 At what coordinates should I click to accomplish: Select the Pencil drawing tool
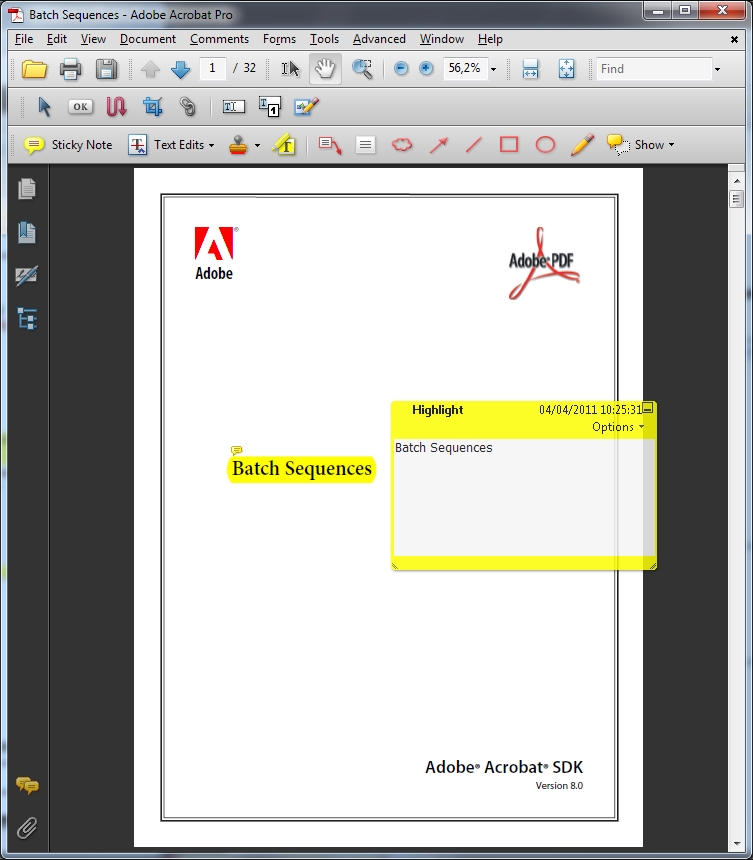coord(582,145)
